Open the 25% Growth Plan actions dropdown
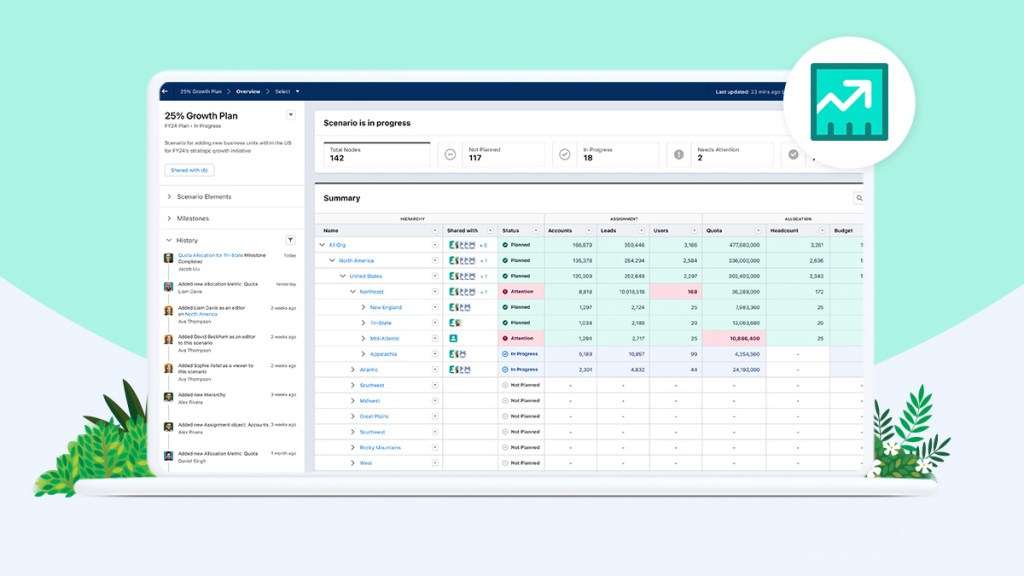The width and height of the screenshot is (1024, 576). [291, 115]
